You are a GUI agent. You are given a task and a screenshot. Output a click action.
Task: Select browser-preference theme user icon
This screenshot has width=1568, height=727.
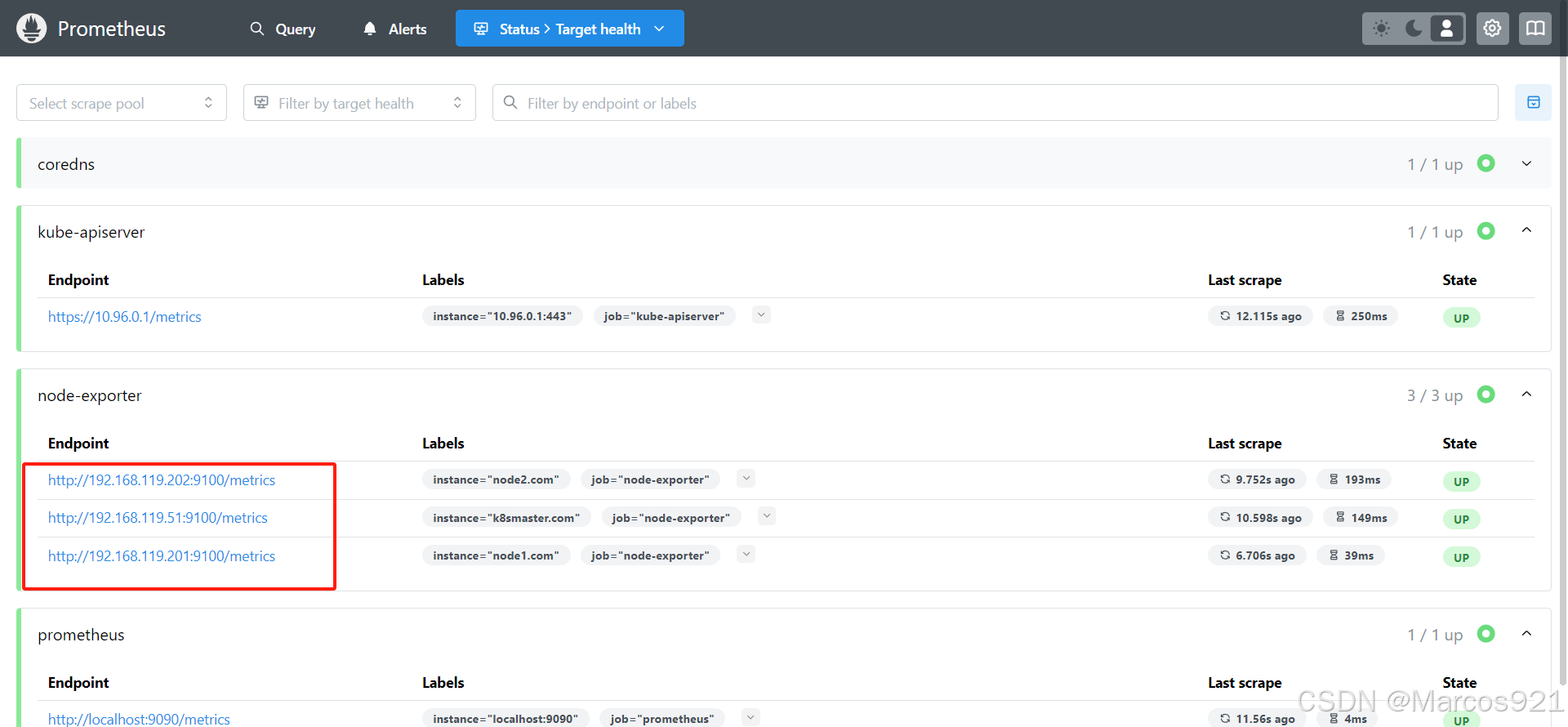coord(1446,29)
